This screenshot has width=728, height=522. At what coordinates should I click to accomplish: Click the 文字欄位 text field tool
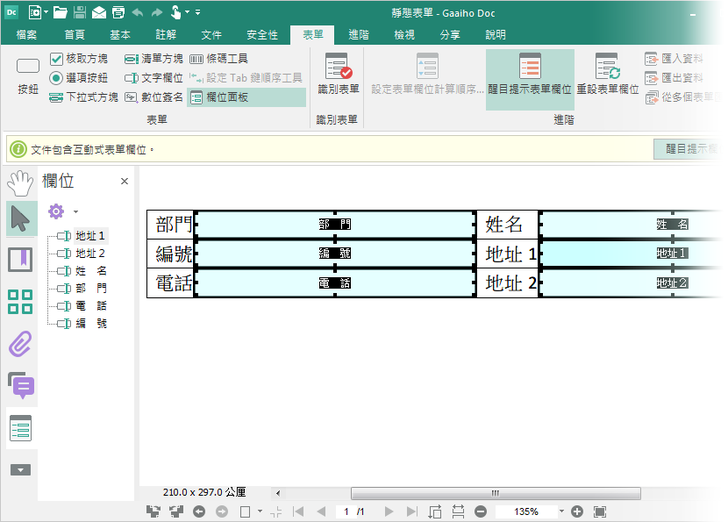tap(153, 78)
